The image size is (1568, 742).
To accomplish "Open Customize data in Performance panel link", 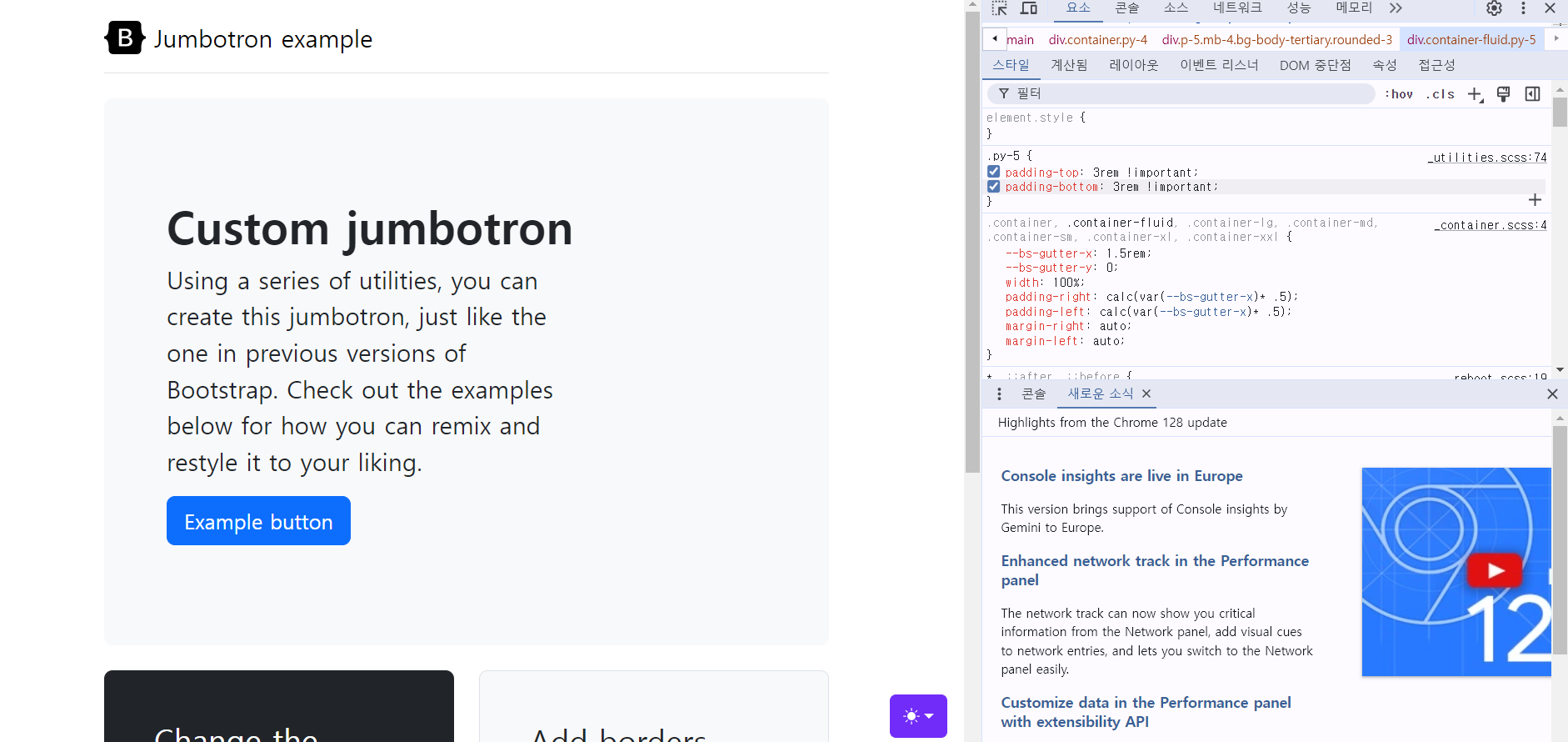I will click(x=1146, y=712).
